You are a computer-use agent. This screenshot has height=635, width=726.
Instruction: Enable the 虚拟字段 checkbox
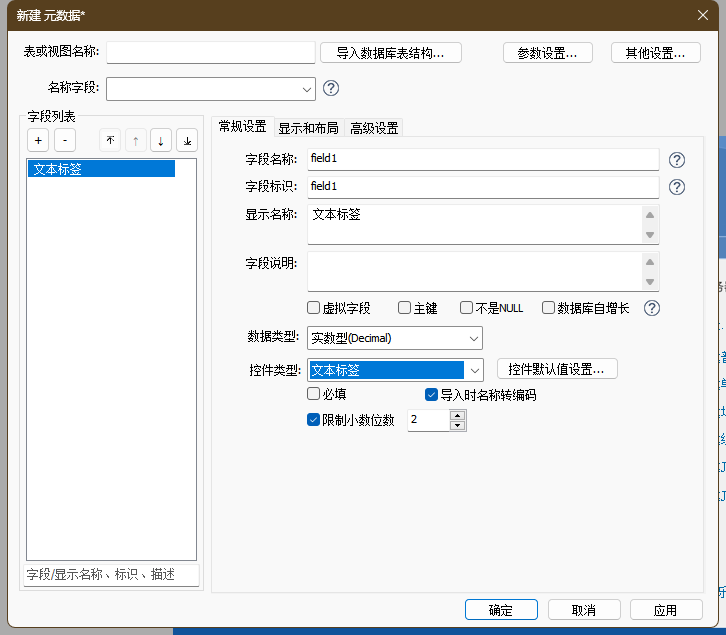pos(314,308)
